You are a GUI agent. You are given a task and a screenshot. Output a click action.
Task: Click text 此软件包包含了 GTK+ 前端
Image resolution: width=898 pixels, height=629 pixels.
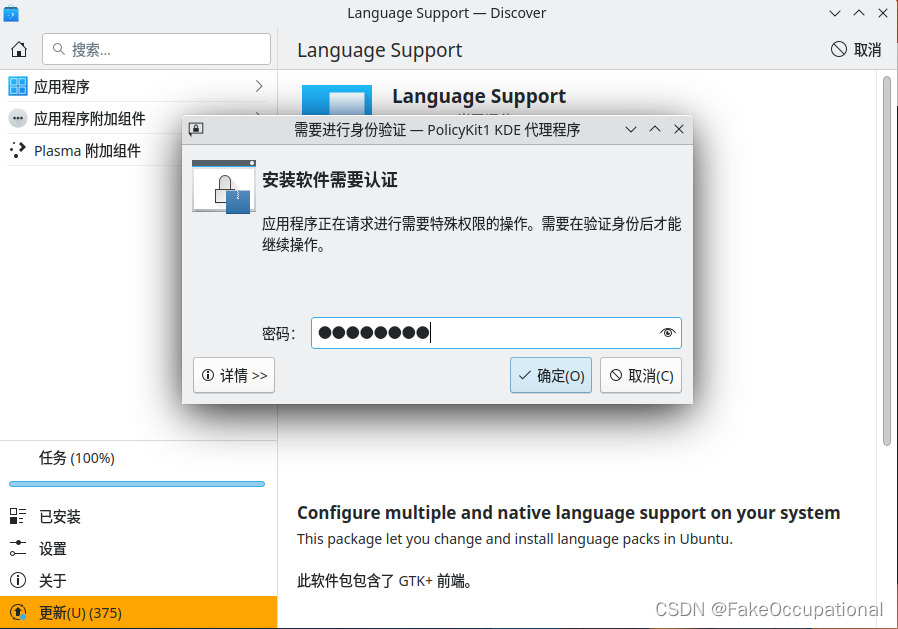click(x=384, y=581)
